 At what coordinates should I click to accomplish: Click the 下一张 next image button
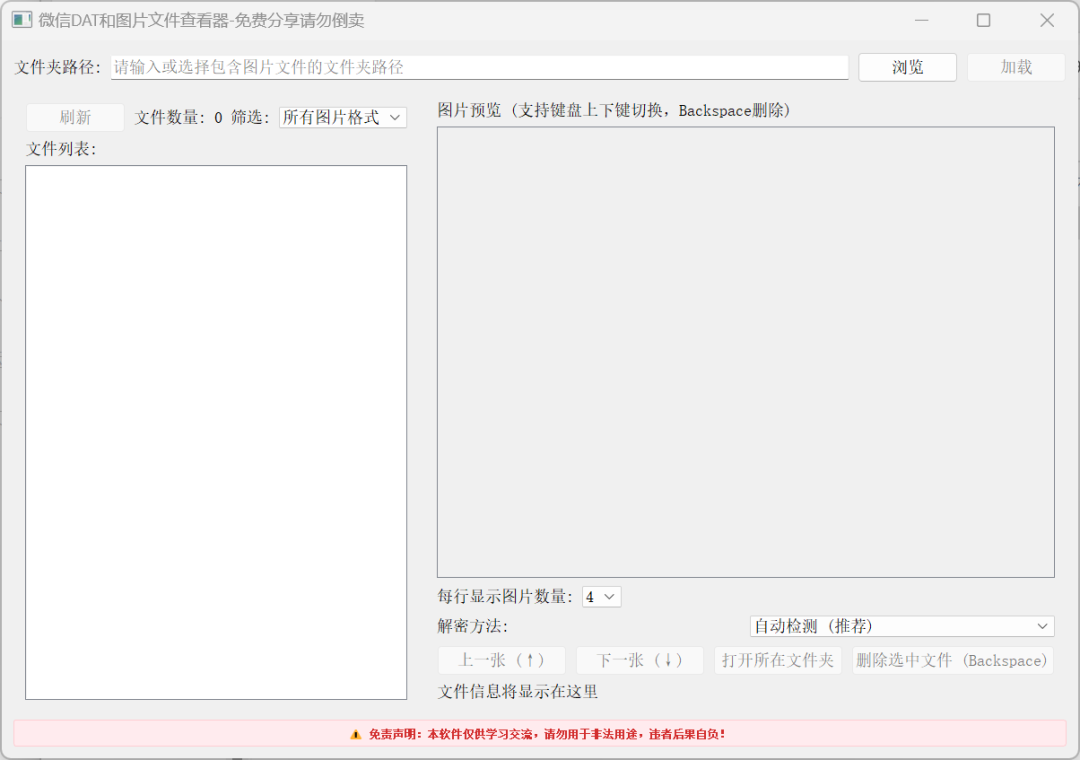pos(639,659)
